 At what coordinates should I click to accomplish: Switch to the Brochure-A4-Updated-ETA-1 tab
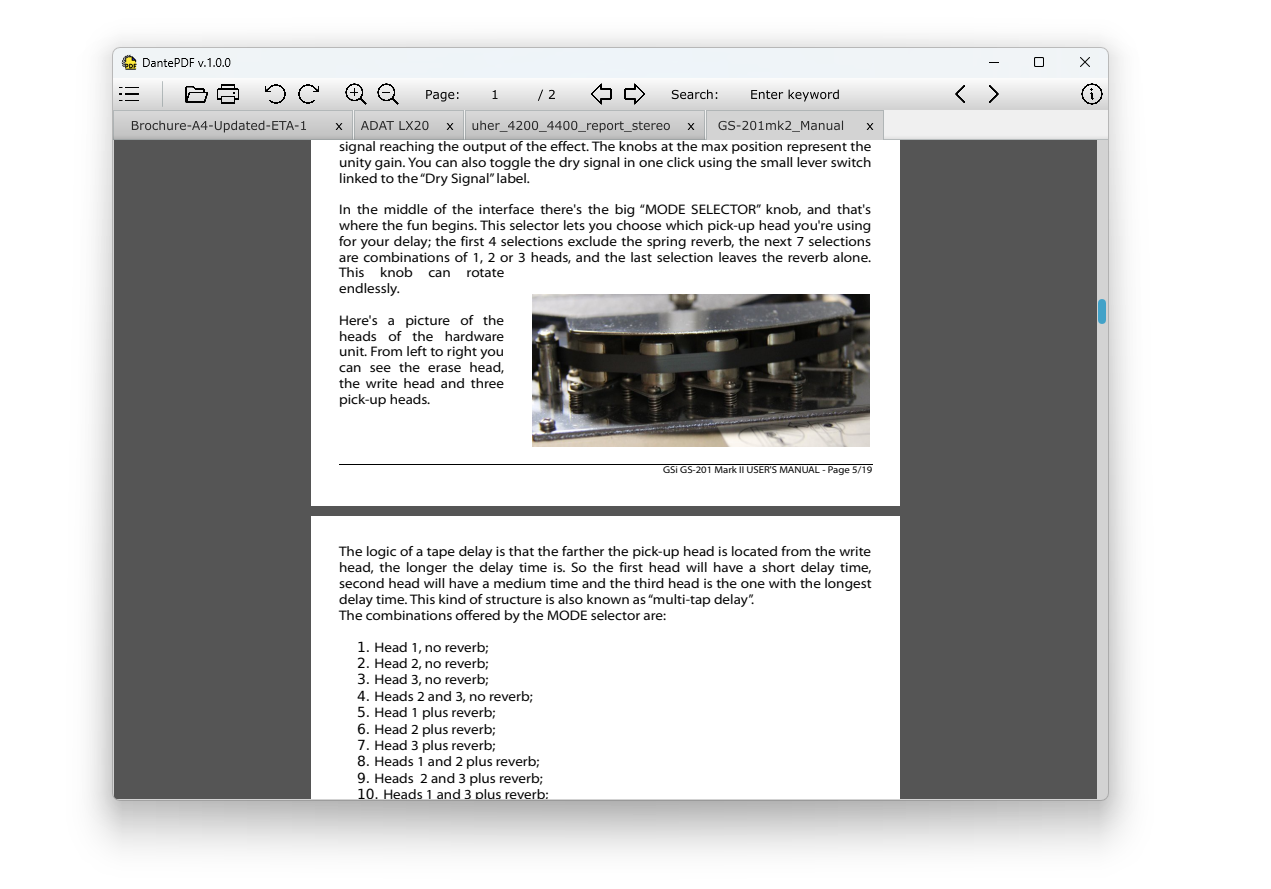[x=219, y=126]
